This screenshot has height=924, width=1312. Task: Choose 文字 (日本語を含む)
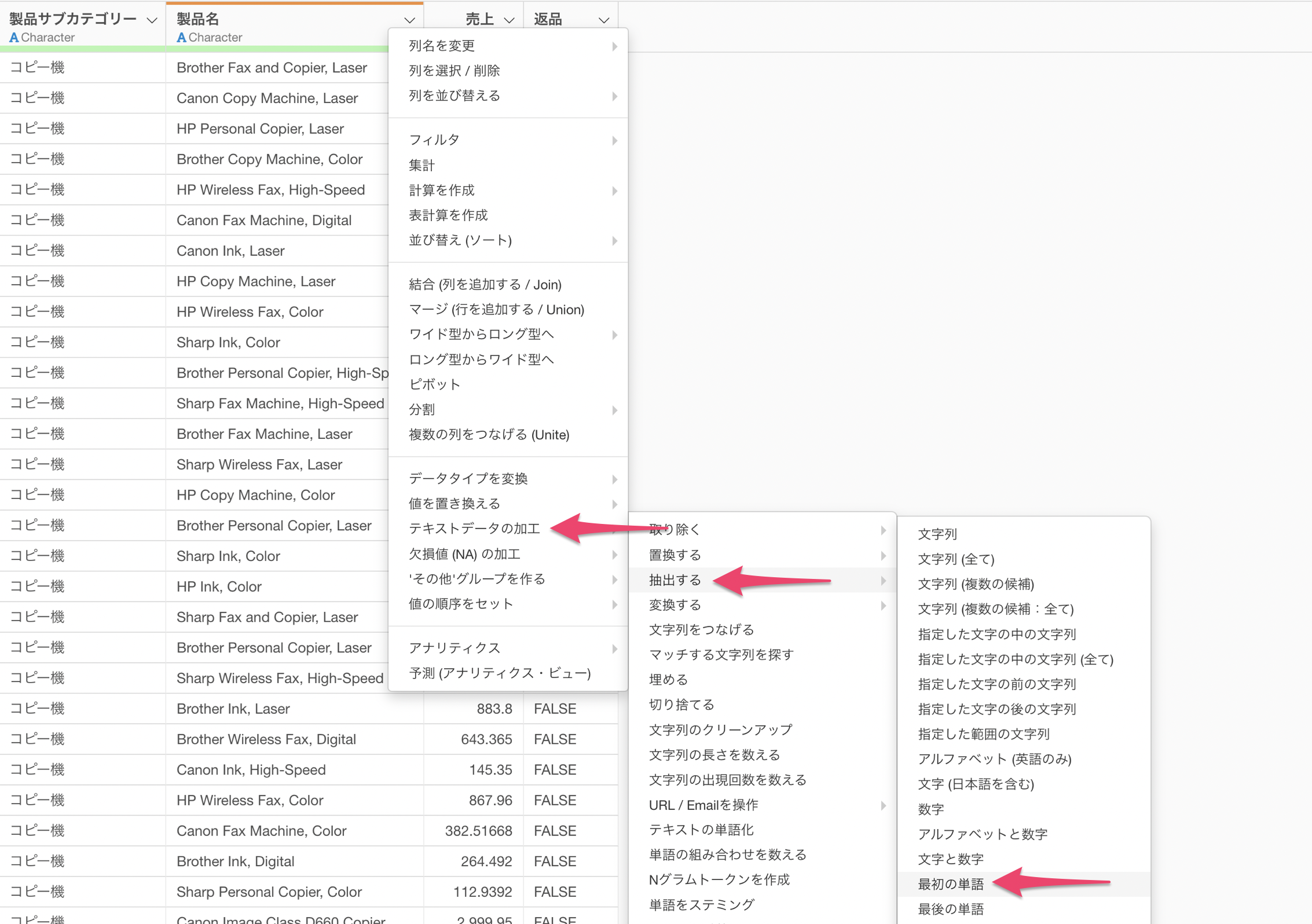pyautogui.click(x=1024, y=784)
